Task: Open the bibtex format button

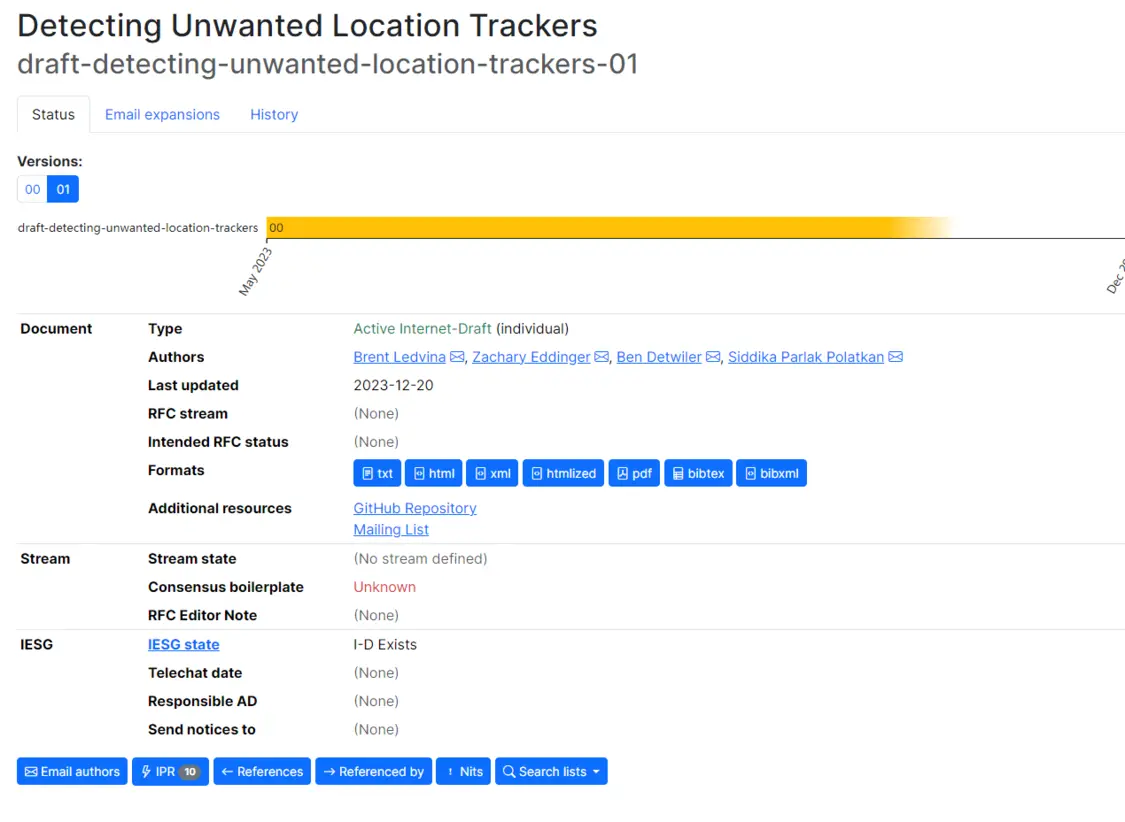Action: click(698, 473)
